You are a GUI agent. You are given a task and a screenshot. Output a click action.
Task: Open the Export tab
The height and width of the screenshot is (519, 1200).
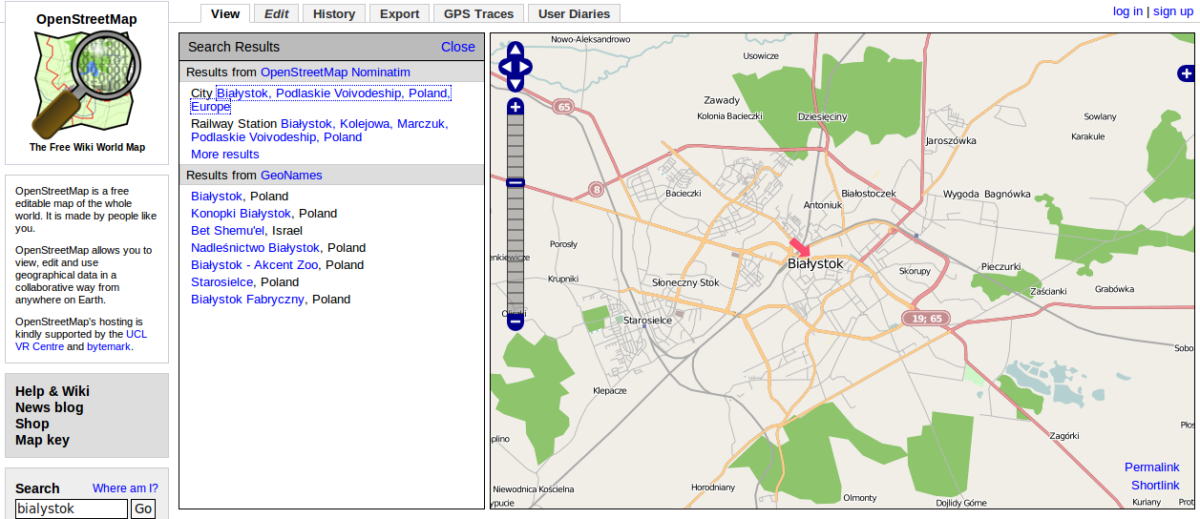click(x=399, y=13)
